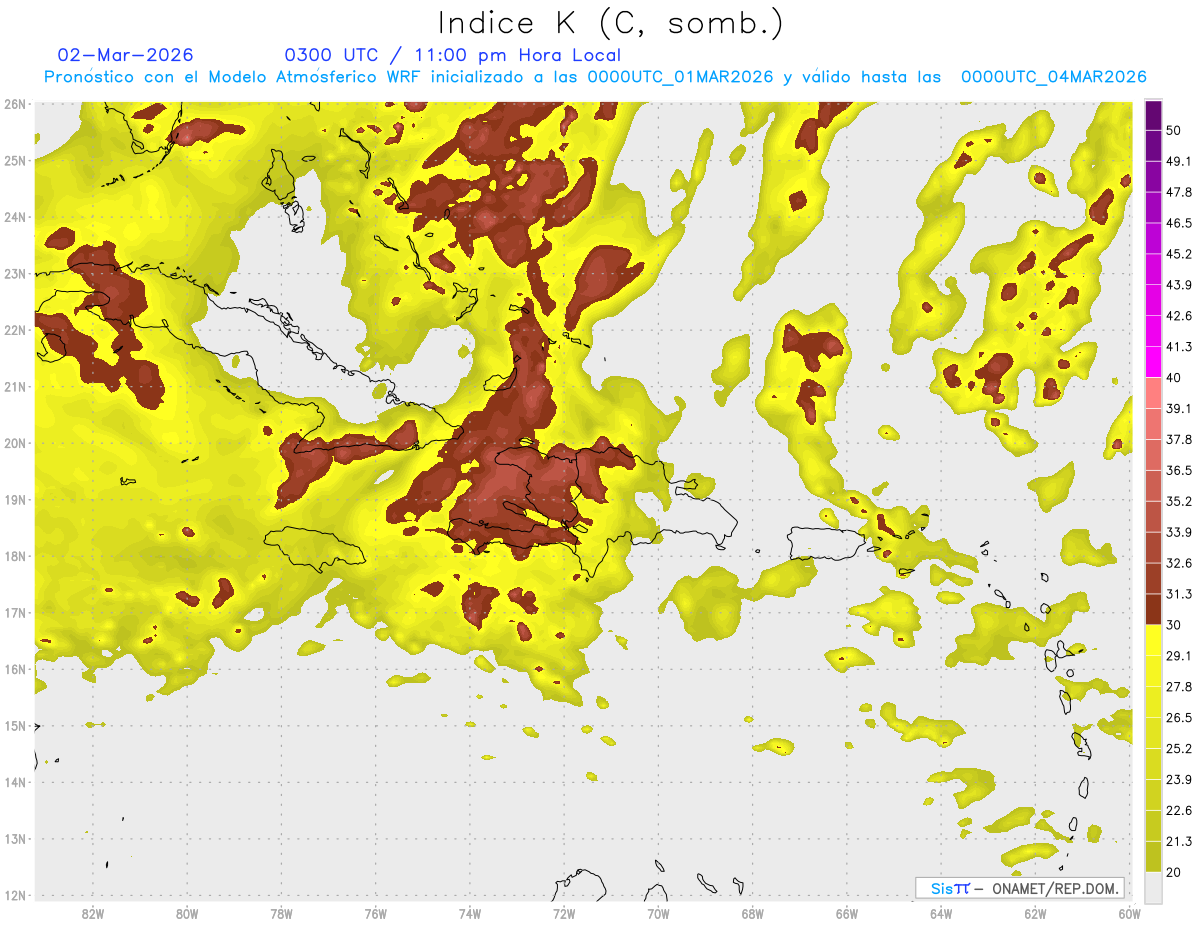Click the latitude label "24N"

click(x=15, y=217)
